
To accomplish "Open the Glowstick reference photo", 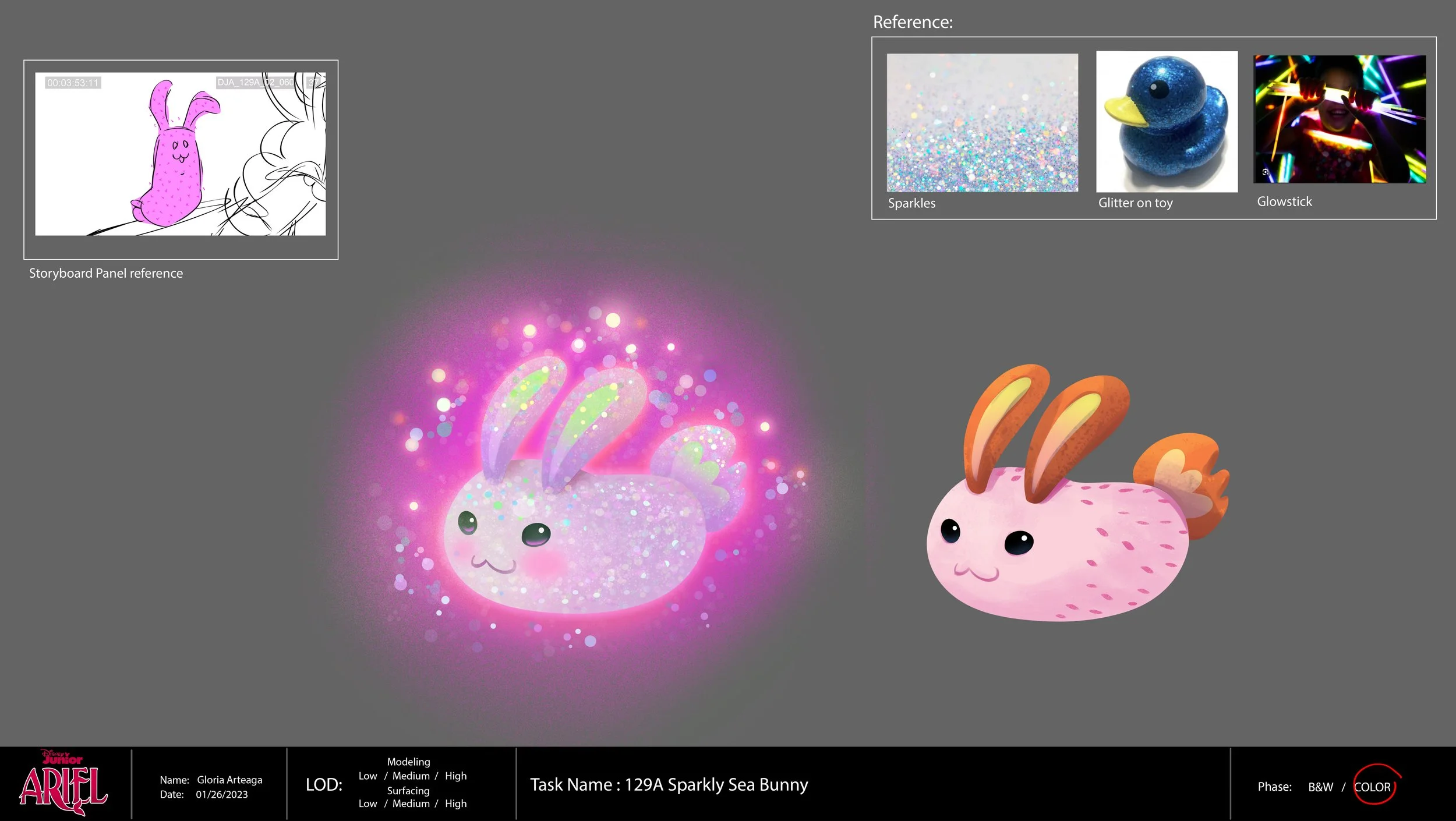I will (x=1340, y=119).
